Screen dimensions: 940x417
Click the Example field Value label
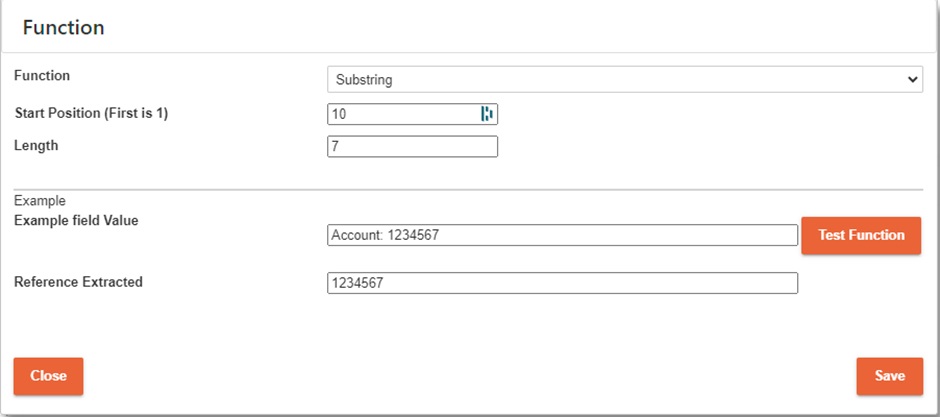tap(76, 220)
